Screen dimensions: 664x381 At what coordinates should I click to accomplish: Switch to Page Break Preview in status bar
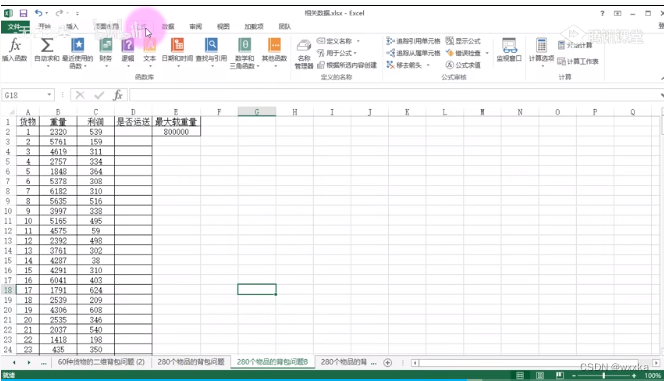click(559, 375)
